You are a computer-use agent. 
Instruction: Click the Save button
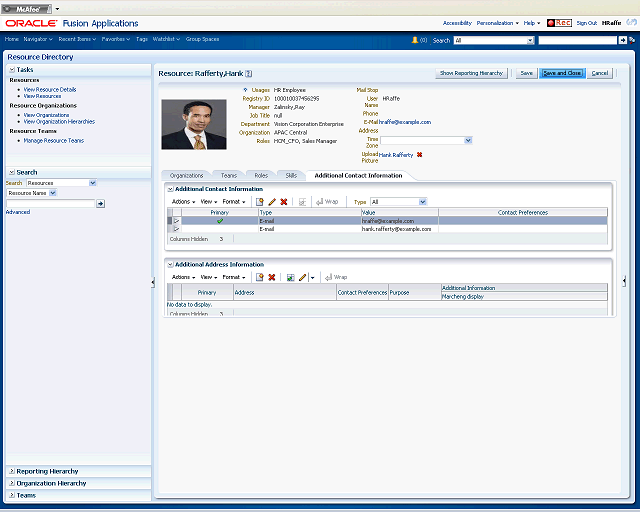527,73
